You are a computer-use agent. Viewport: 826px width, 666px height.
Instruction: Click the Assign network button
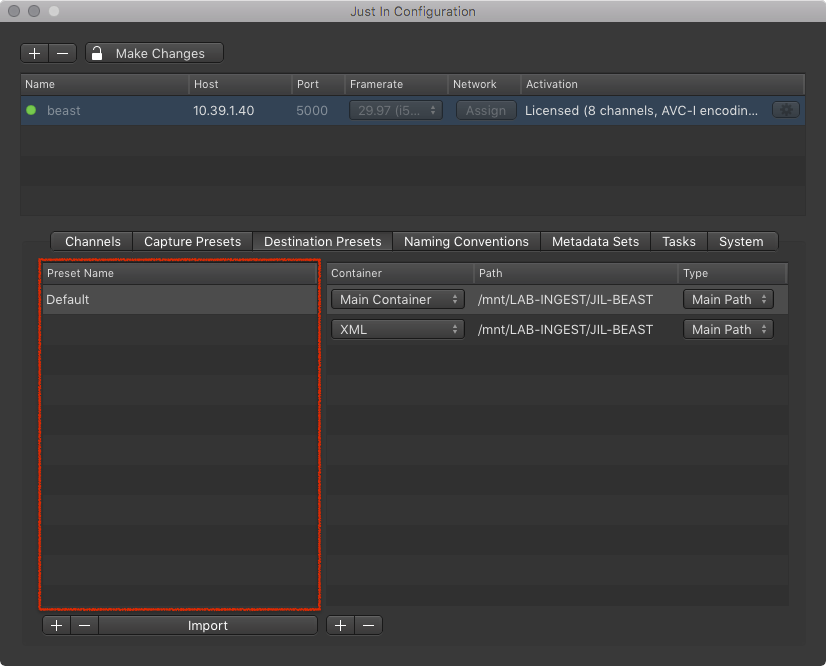486,110
